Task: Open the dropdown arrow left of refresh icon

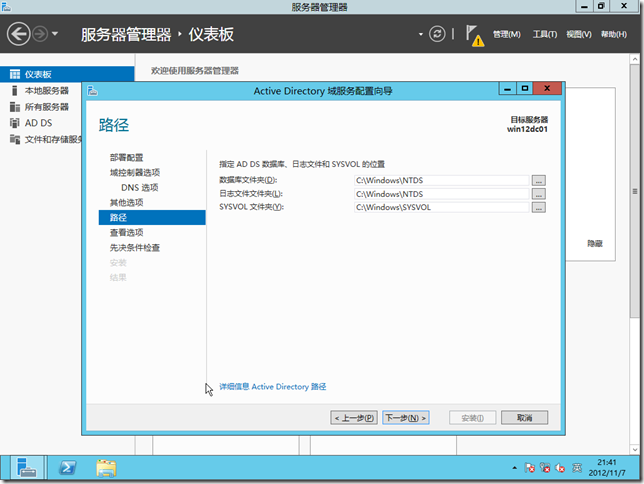Action: pos(421,34)
